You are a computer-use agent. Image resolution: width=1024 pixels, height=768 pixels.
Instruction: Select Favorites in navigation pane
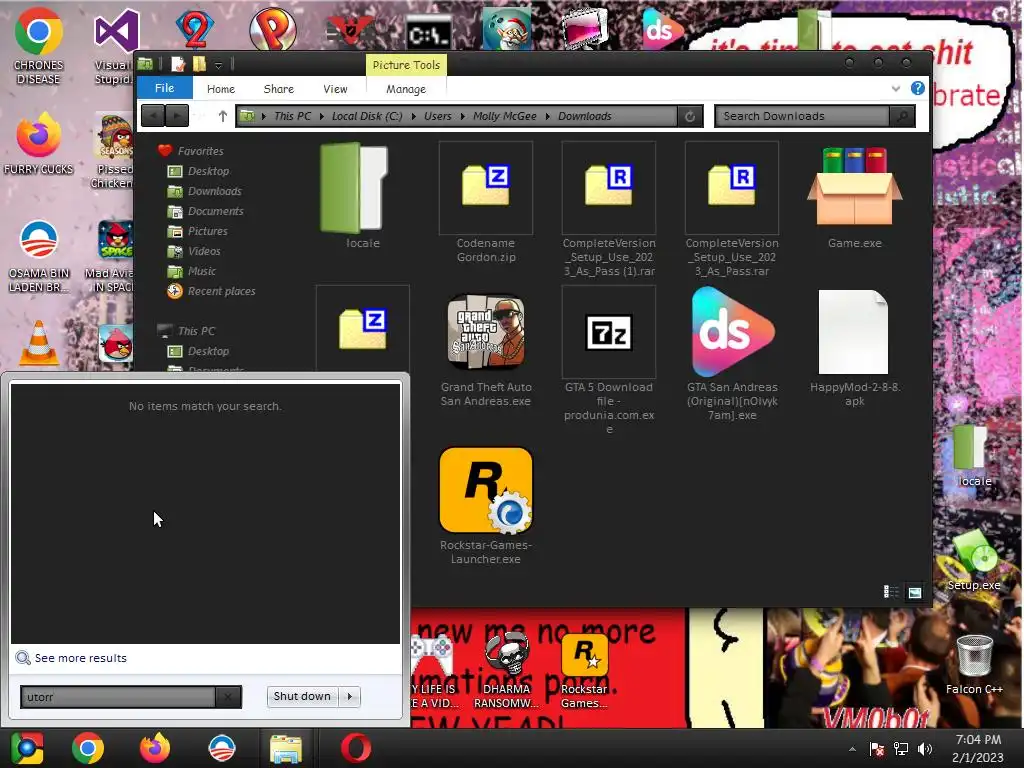pos(200,151)
